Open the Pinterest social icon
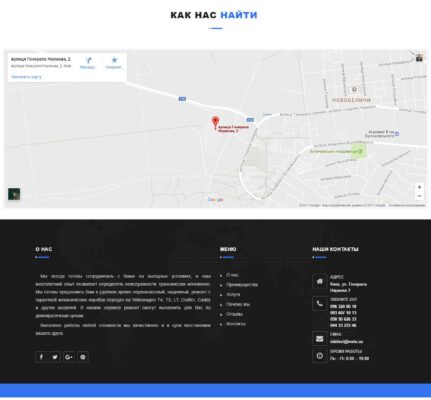Screen dimensions: 431x400 coord(83,357)
